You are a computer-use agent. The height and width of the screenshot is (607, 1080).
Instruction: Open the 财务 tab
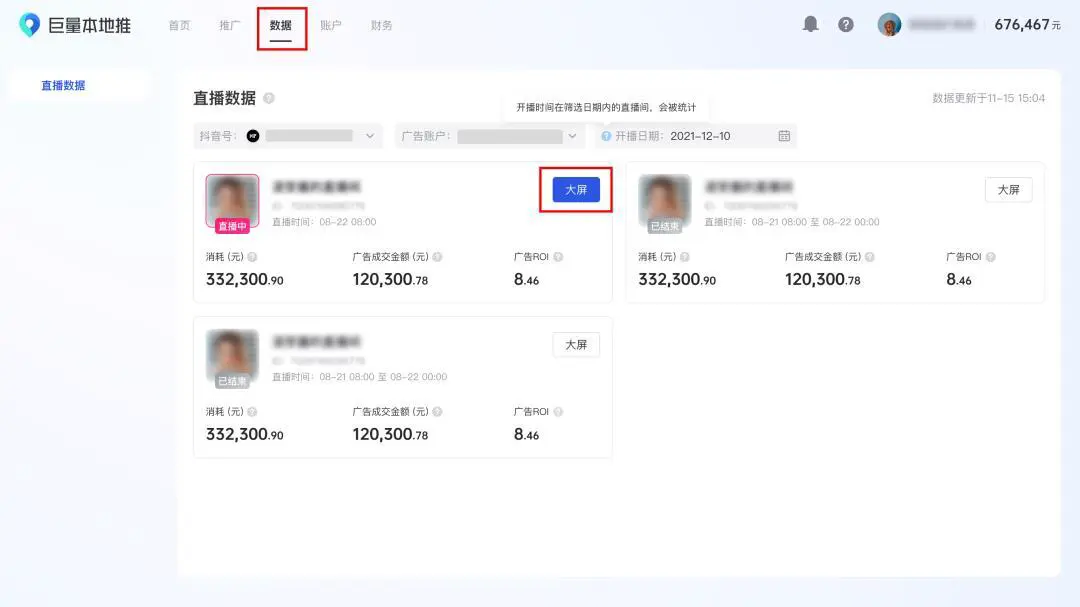(x=381, y=25)
